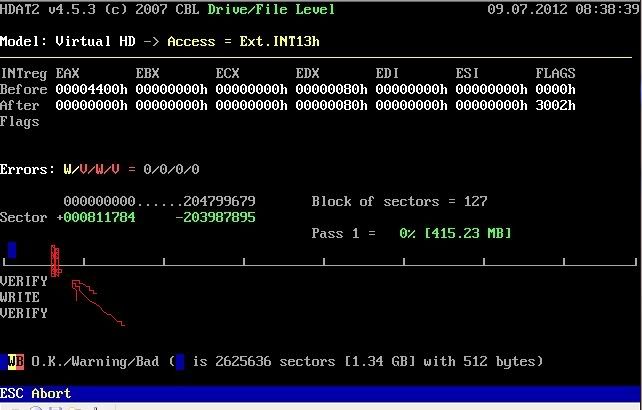
Task: Click the INTreg column header
Action: 23,73
